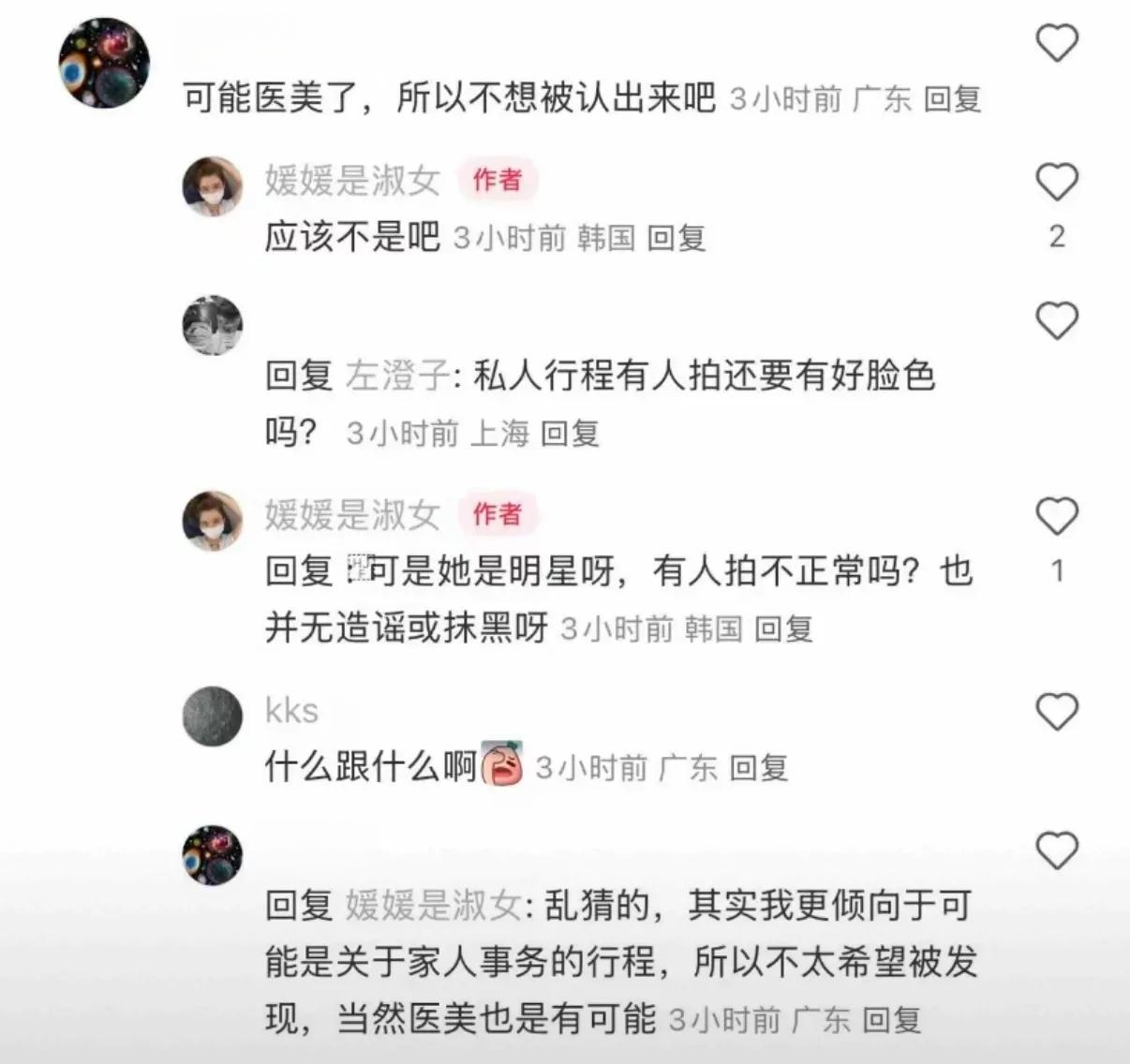Open 左澄子 username mention link
Viewport: 1130px width, 1064px height.
coord(399,376)
